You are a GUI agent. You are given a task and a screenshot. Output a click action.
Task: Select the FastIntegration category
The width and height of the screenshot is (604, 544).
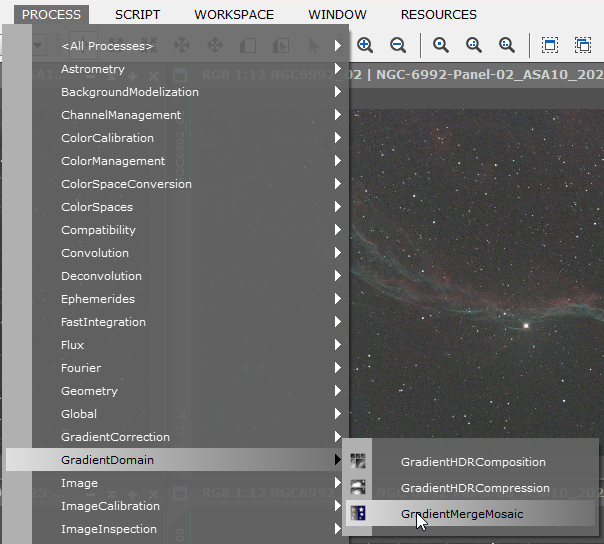tap(175, 322)
